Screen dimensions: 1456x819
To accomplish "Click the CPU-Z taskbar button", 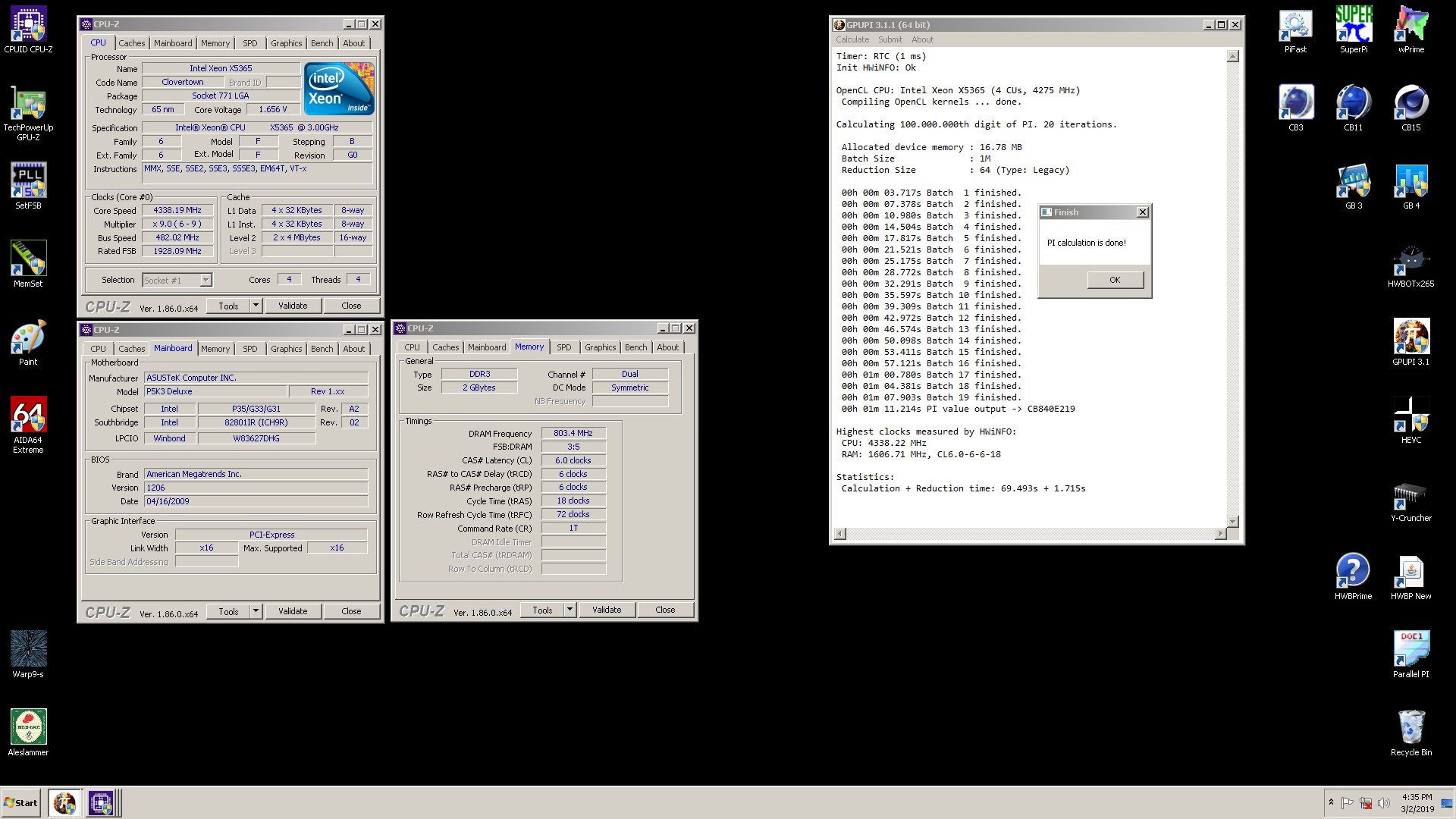I will 101,803.
